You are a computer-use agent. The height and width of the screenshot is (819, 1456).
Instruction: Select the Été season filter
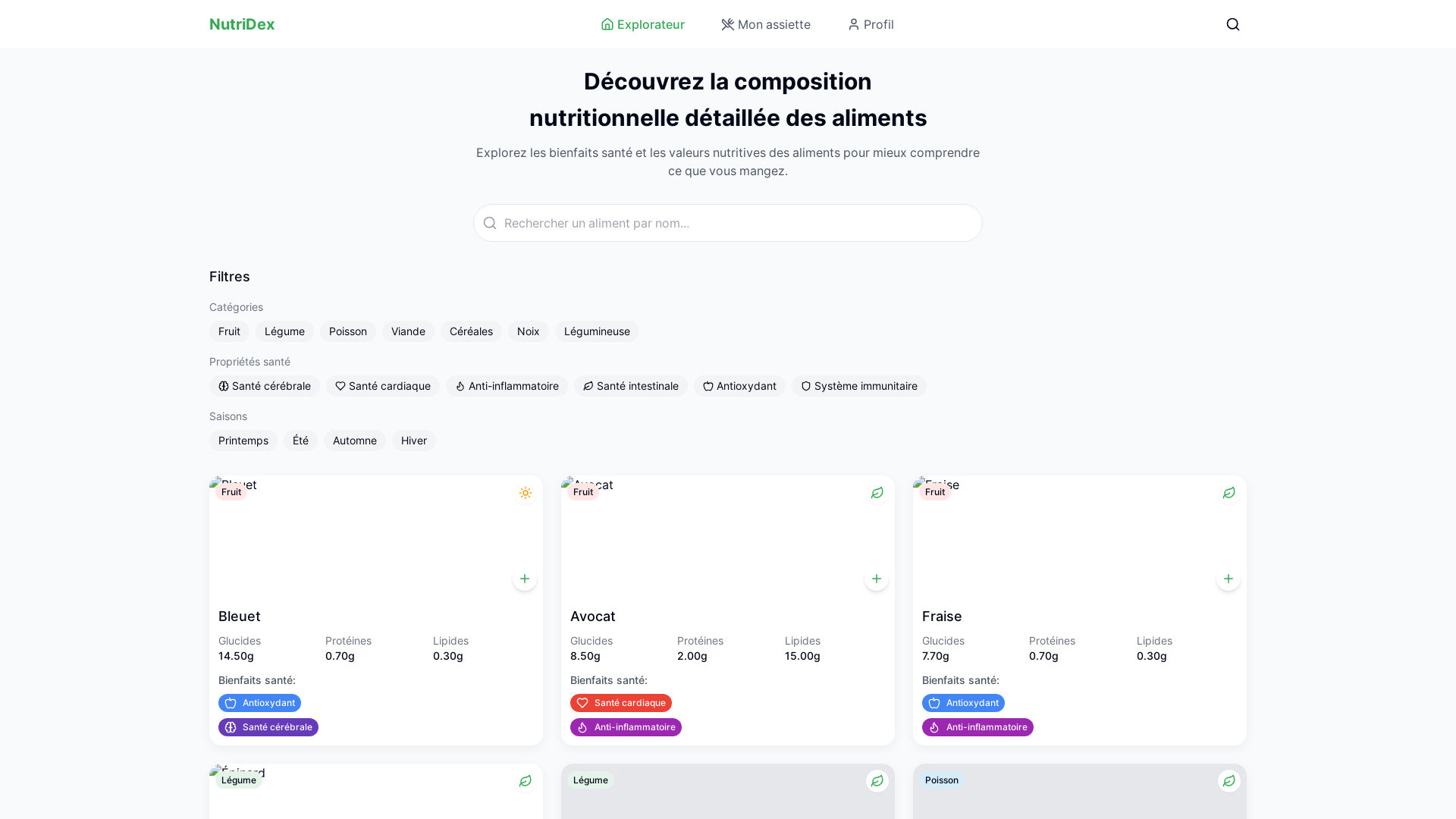(x=300, y=441)
